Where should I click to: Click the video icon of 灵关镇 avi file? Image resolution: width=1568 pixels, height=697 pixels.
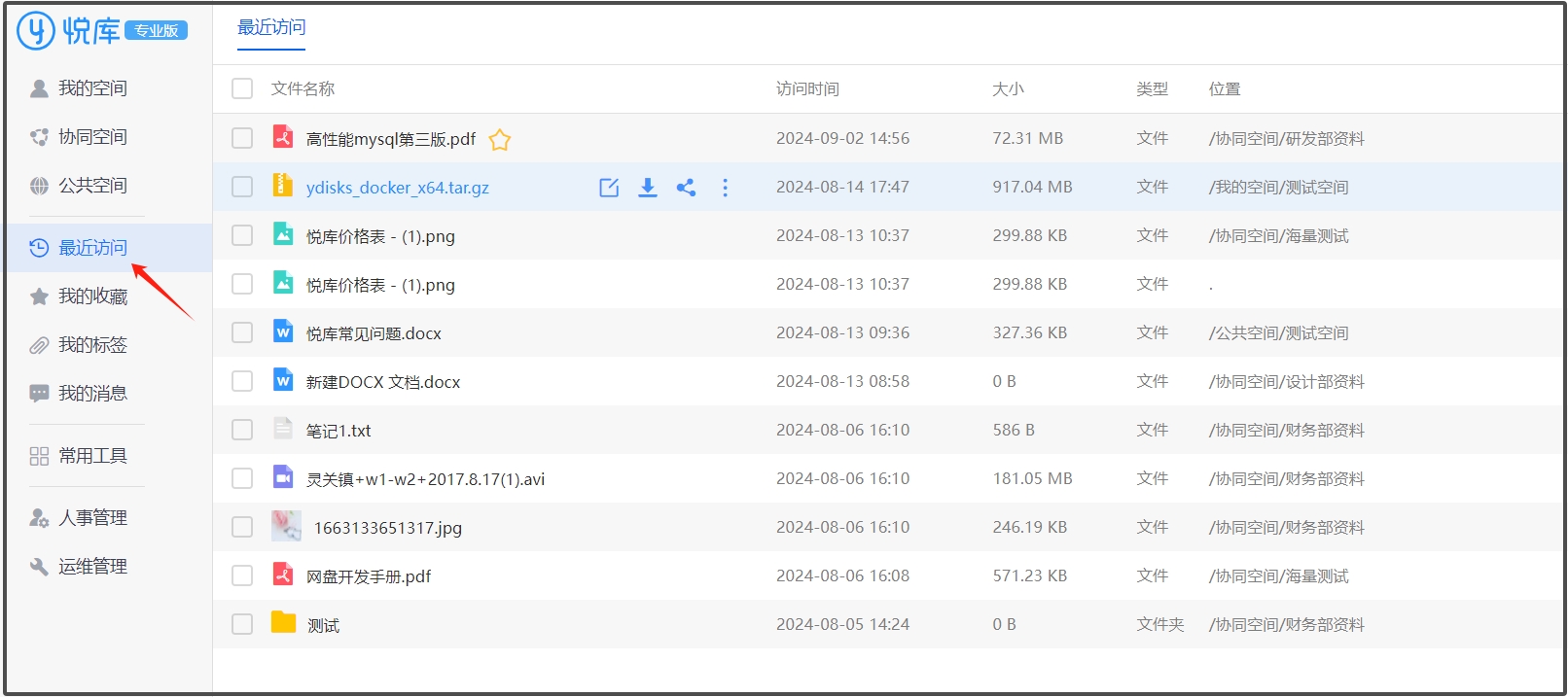(283, 477)
